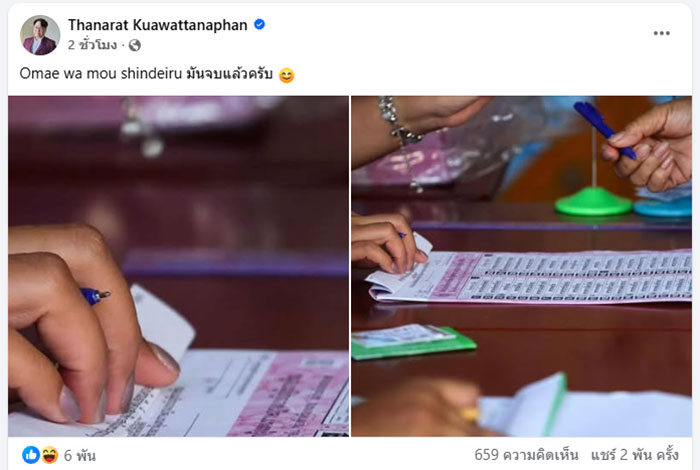The height and width of the screenshot is (470, 700).
Task: Open the '659 ความคิดเห็น' comments
Action: 526,455
